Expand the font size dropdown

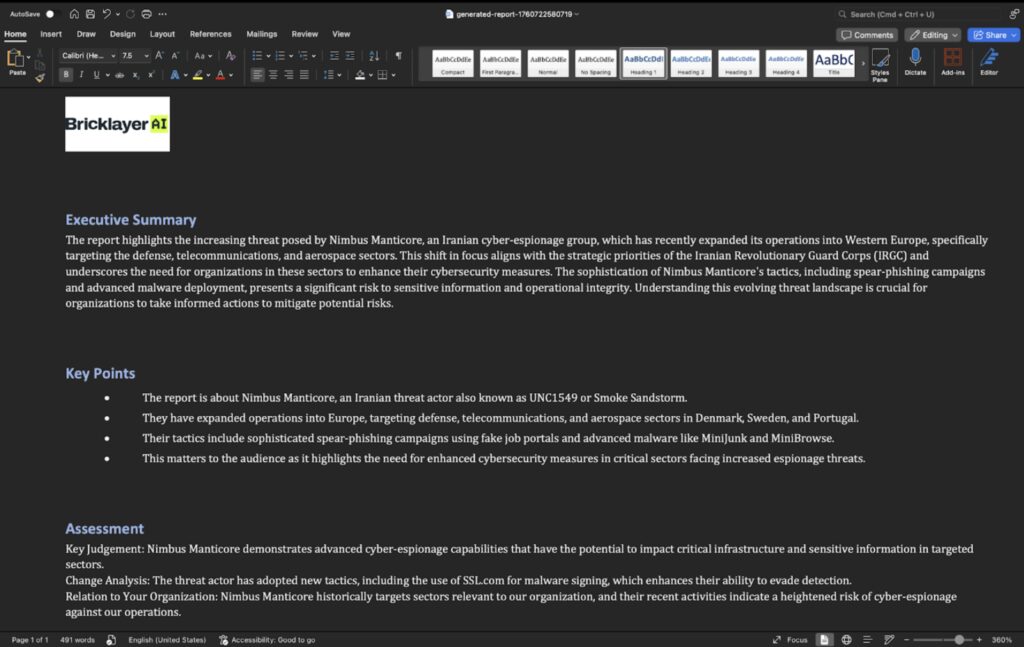tap(144, 56)
